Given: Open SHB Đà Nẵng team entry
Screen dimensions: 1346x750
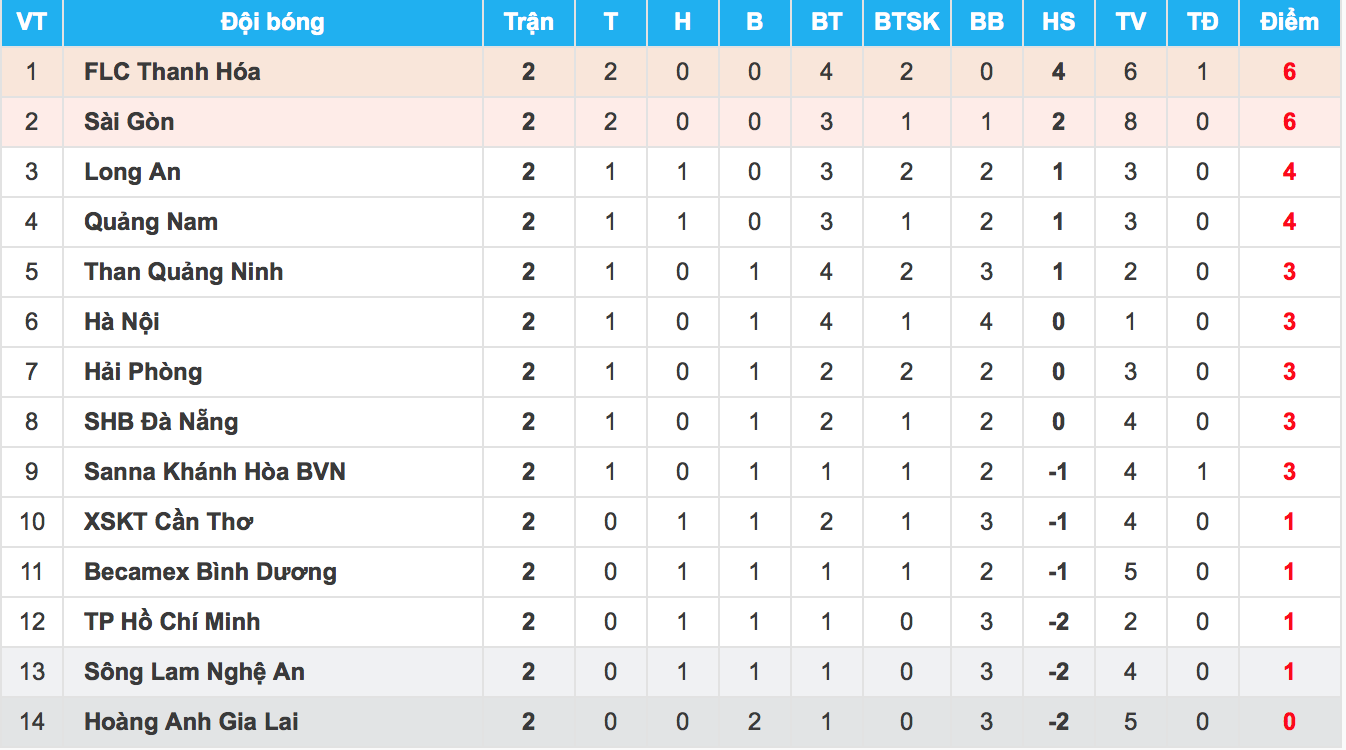Looking at the screenshot, I should tap(161, 422).
